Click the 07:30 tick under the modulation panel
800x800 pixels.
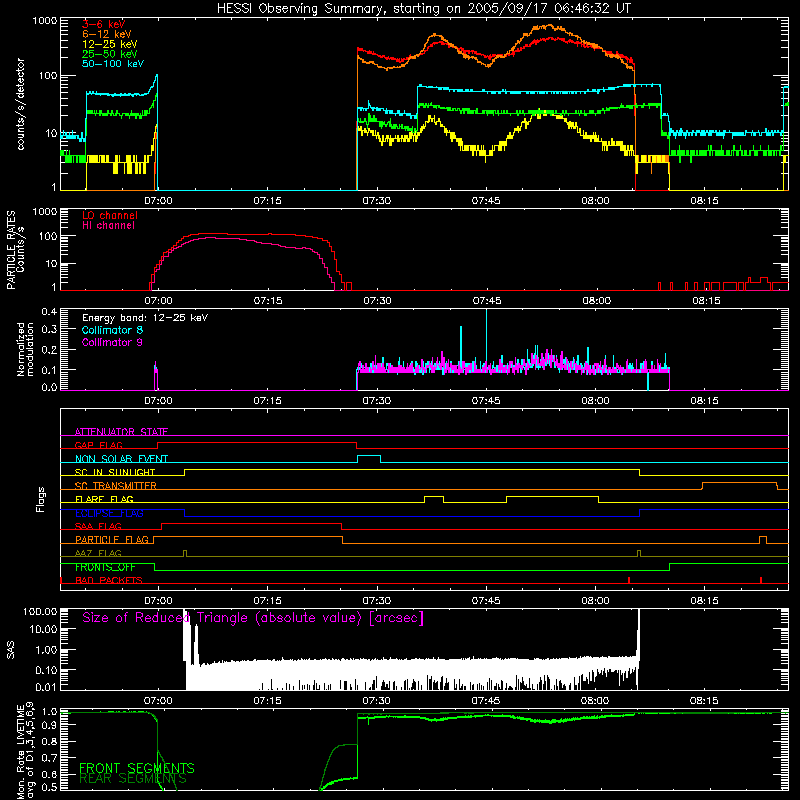(377, 401)
